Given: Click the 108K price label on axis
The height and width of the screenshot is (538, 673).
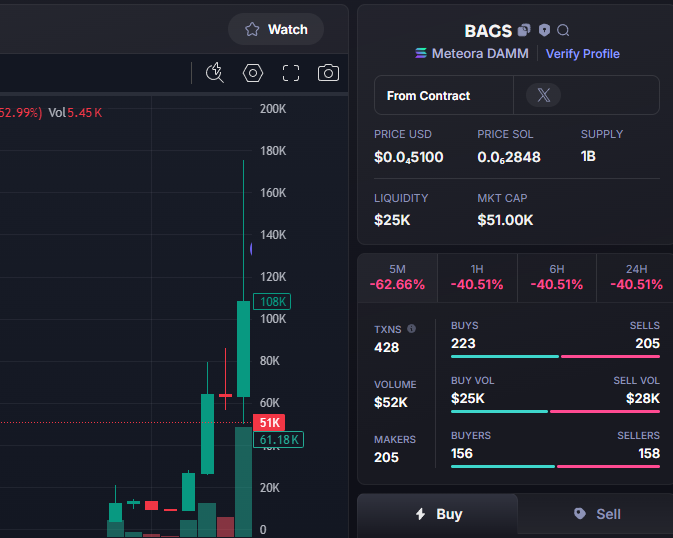Looking at the screenshot, I should (x=272, y=301).
